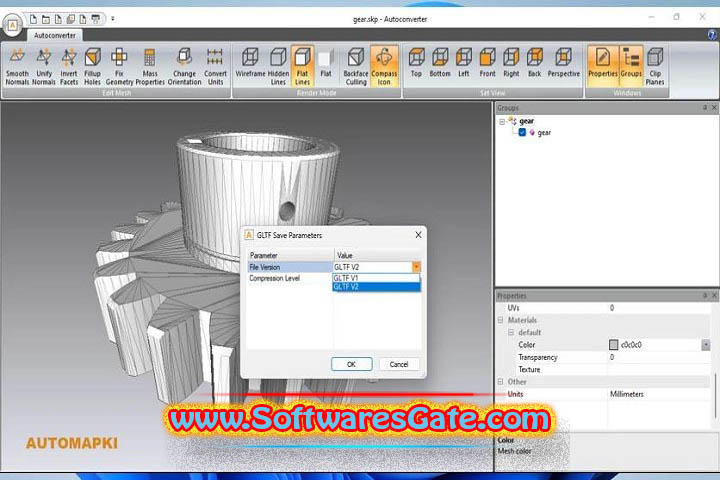The image size is (720, 480).
Task: Open the Clip Planes window
Action: (655, 66)
